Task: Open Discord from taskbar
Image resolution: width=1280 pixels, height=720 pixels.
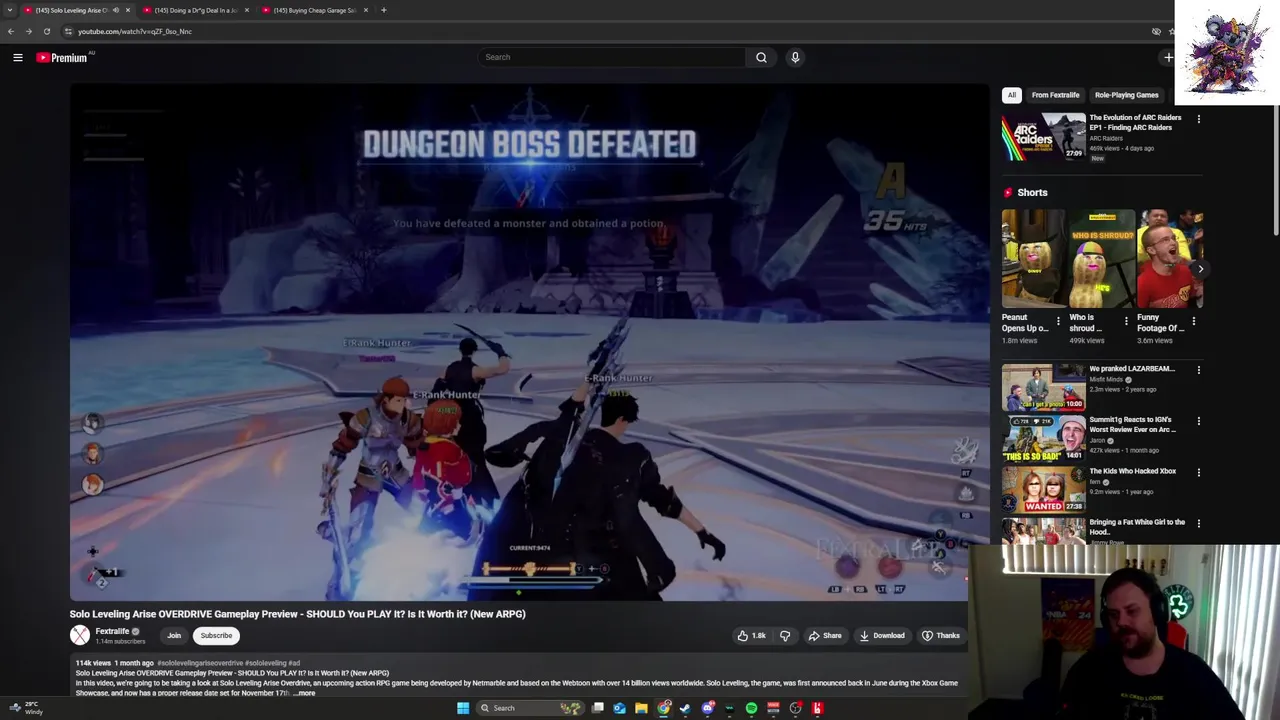Action: (x=707, y=708)
